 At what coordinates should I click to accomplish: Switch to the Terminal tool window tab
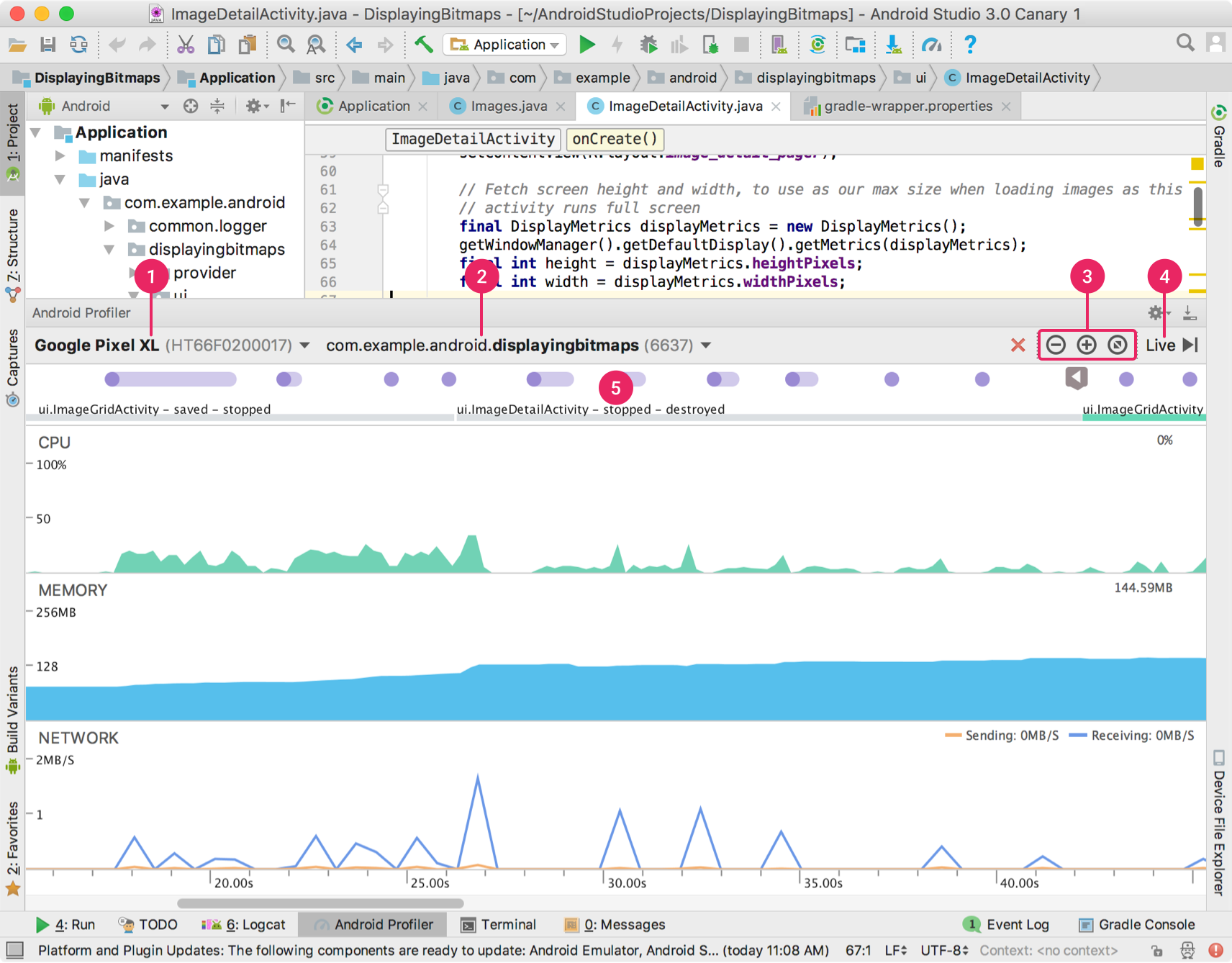click(507, 924)
